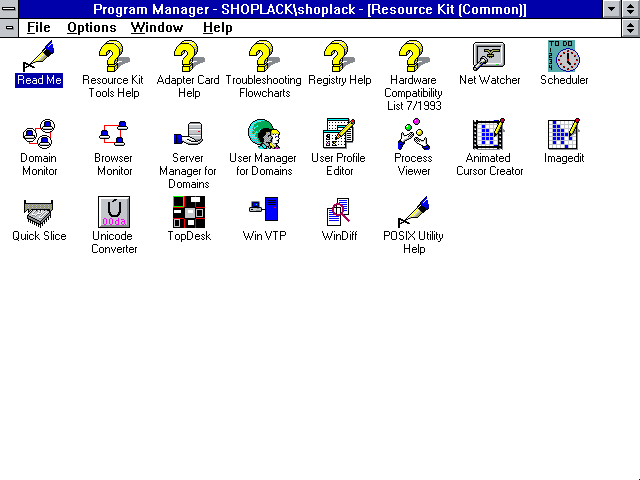Open the File menu
The width and height of the screenshot is (640, 480).
pyautogui.click(x=39, y=27)
